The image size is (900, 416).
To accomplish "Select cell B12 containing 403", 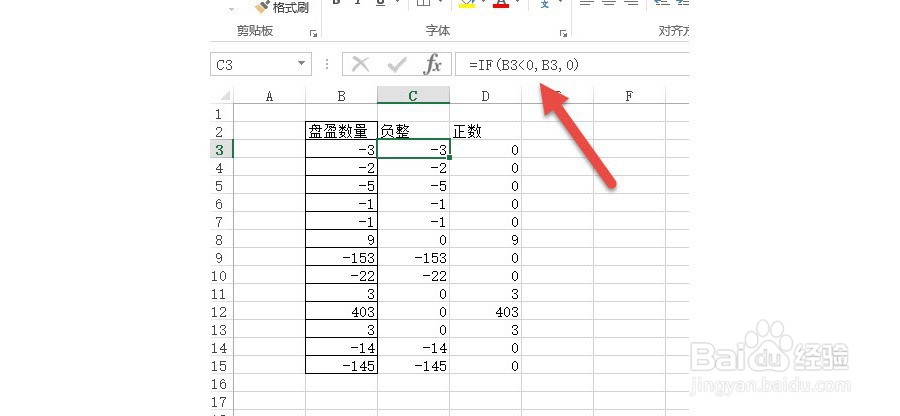I will pos(342,312).
